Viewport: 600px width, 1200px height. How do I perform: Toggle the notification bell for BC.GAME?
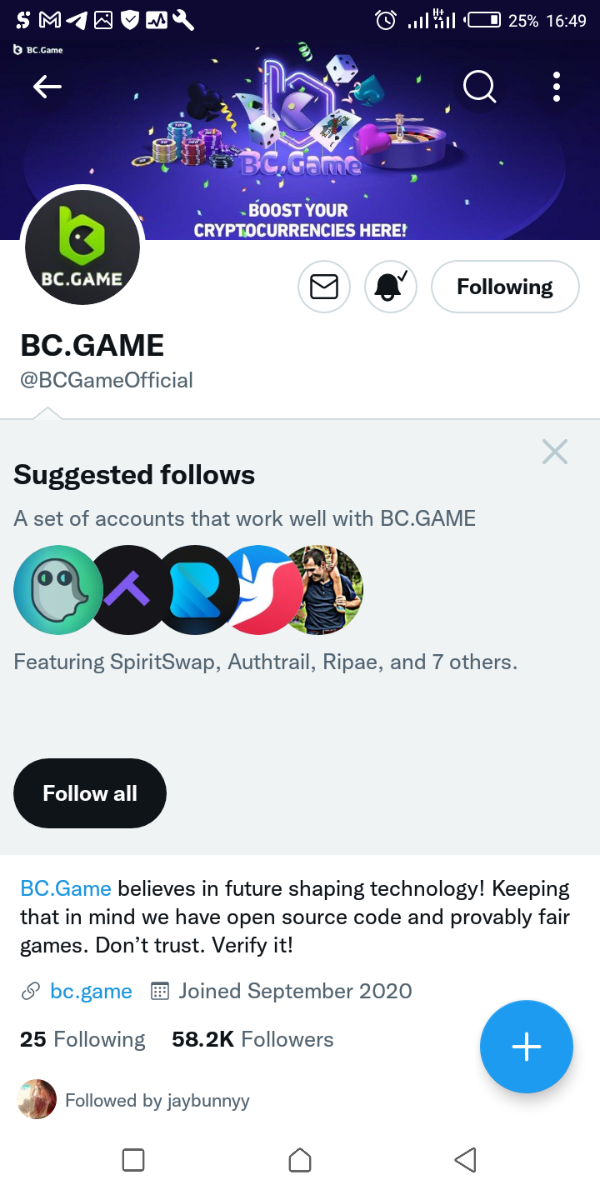click(390, 287)
